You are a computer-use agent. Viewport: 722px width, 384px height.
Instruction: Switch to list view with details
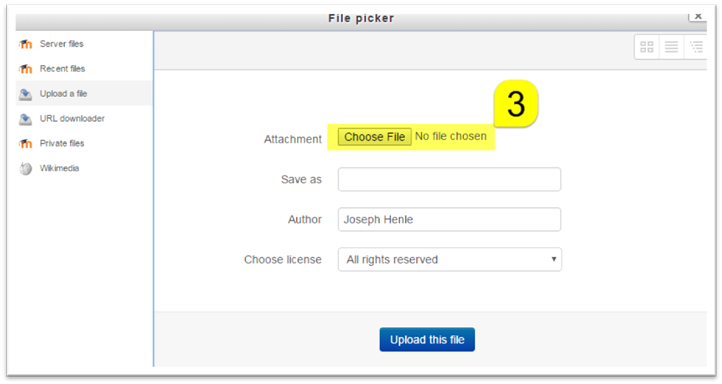click(x=671, y=47)
